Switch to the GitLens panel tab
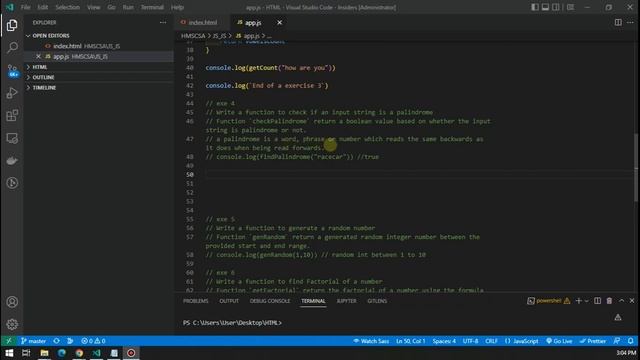Image resolution: width=640 pixels, height=360 pixels. tap(377, 301)
